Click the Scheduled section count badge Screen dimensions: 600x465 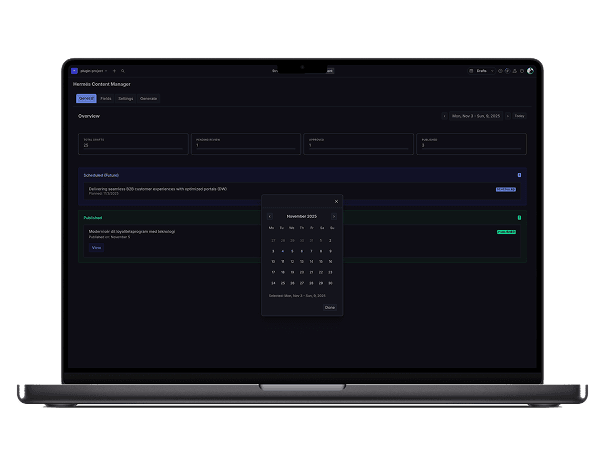[x=519, y=174]
